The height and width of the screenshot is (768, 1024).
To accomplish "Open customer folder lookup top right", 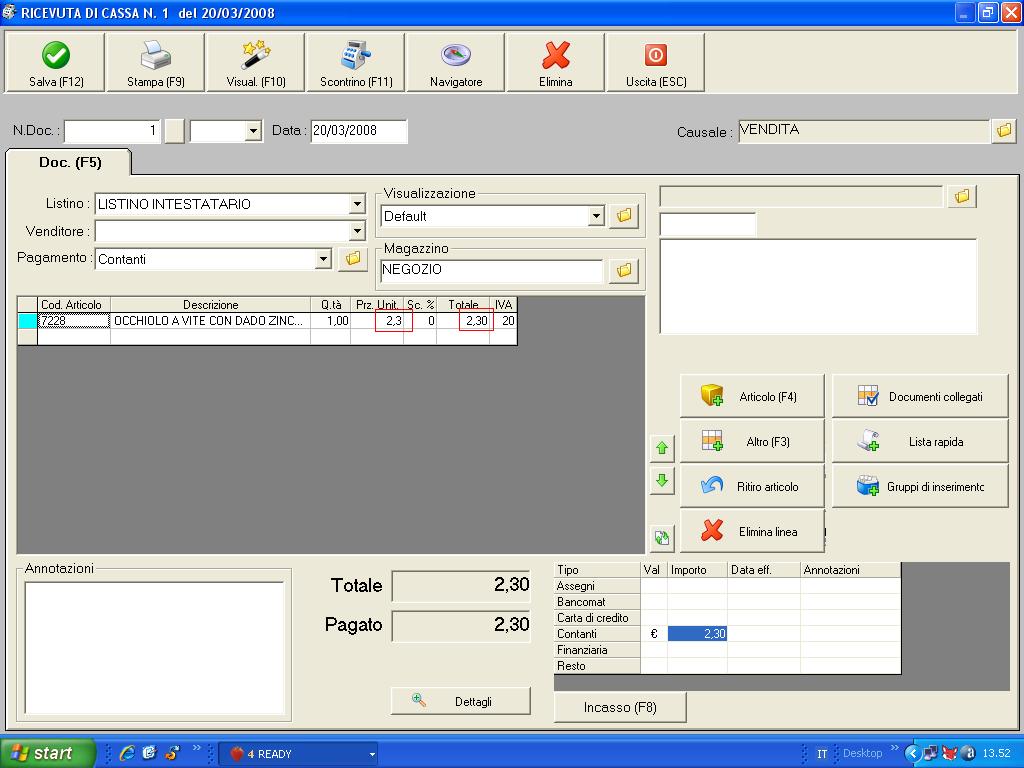I will [962, 196].
